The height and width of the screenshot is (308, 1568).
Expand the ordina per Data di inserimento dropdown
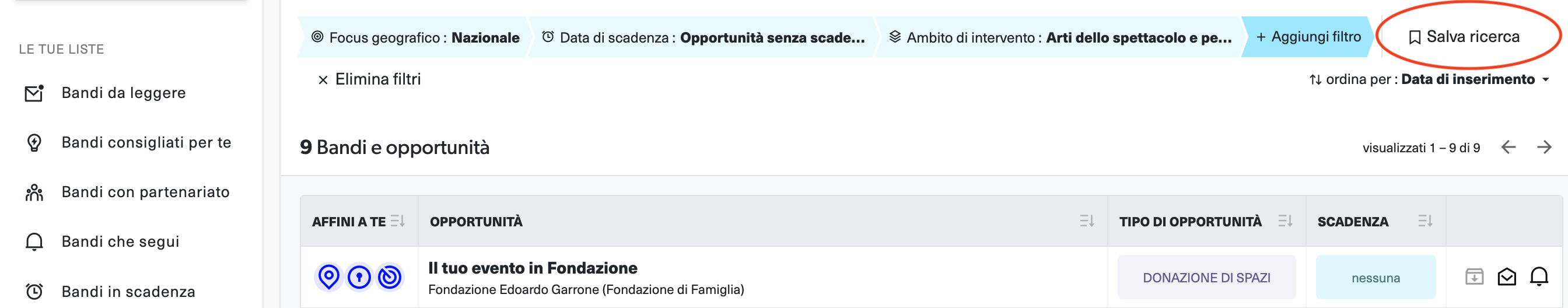pos(1429,79)
